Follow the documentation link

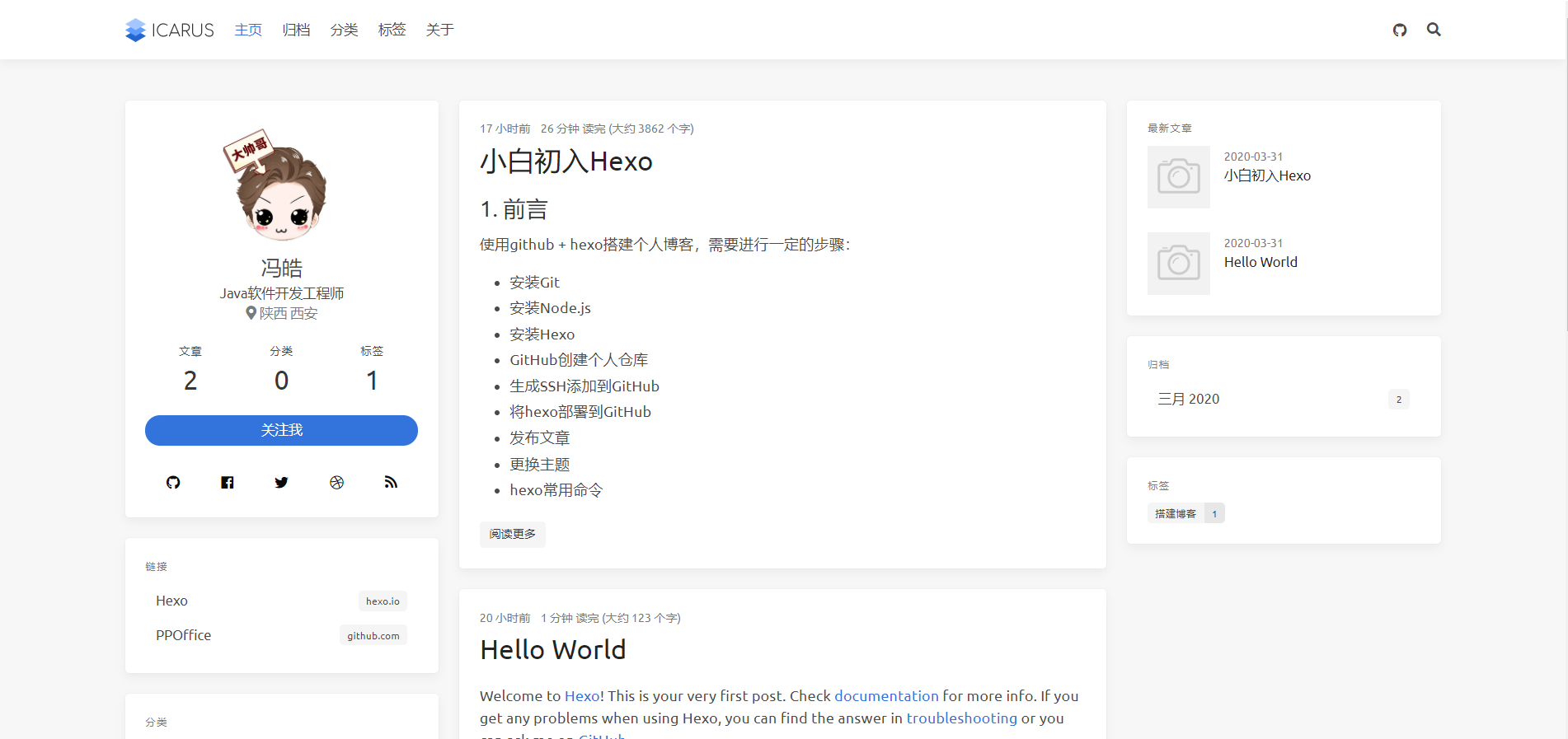(x=886, y=696)
